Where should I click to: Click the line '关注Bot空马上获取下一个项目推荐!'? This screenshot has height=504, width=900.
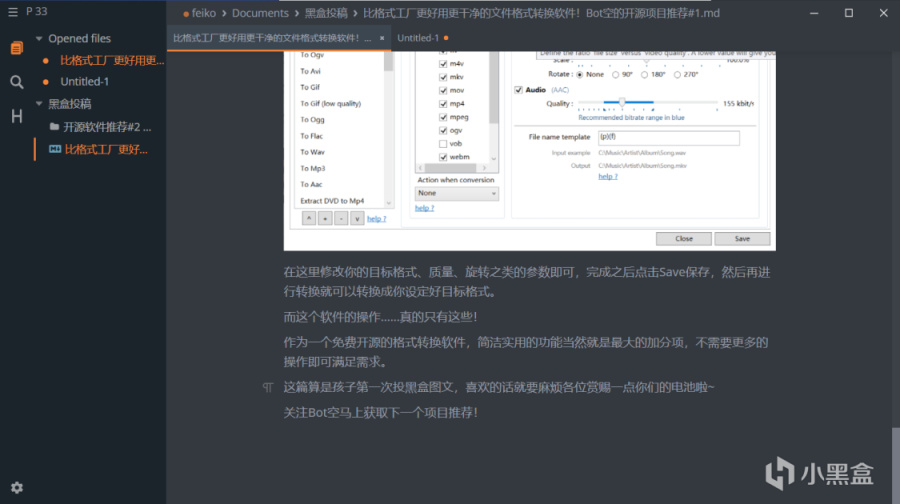click(380, 413)
